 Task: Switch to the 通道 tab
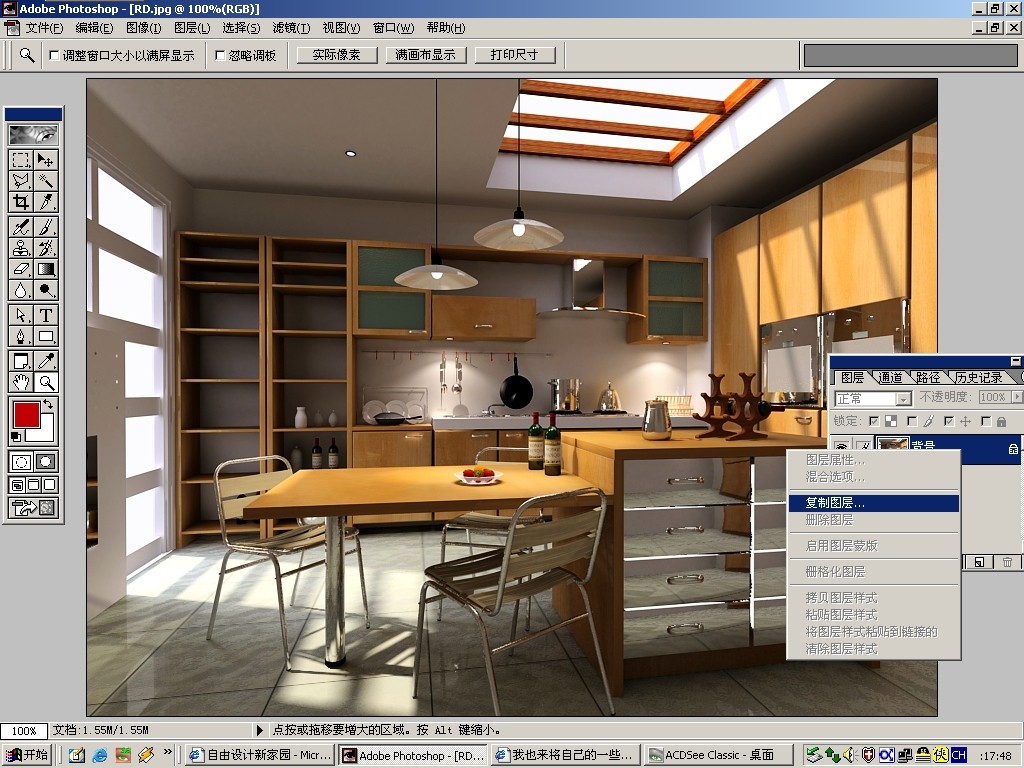(x=890, y=377)
